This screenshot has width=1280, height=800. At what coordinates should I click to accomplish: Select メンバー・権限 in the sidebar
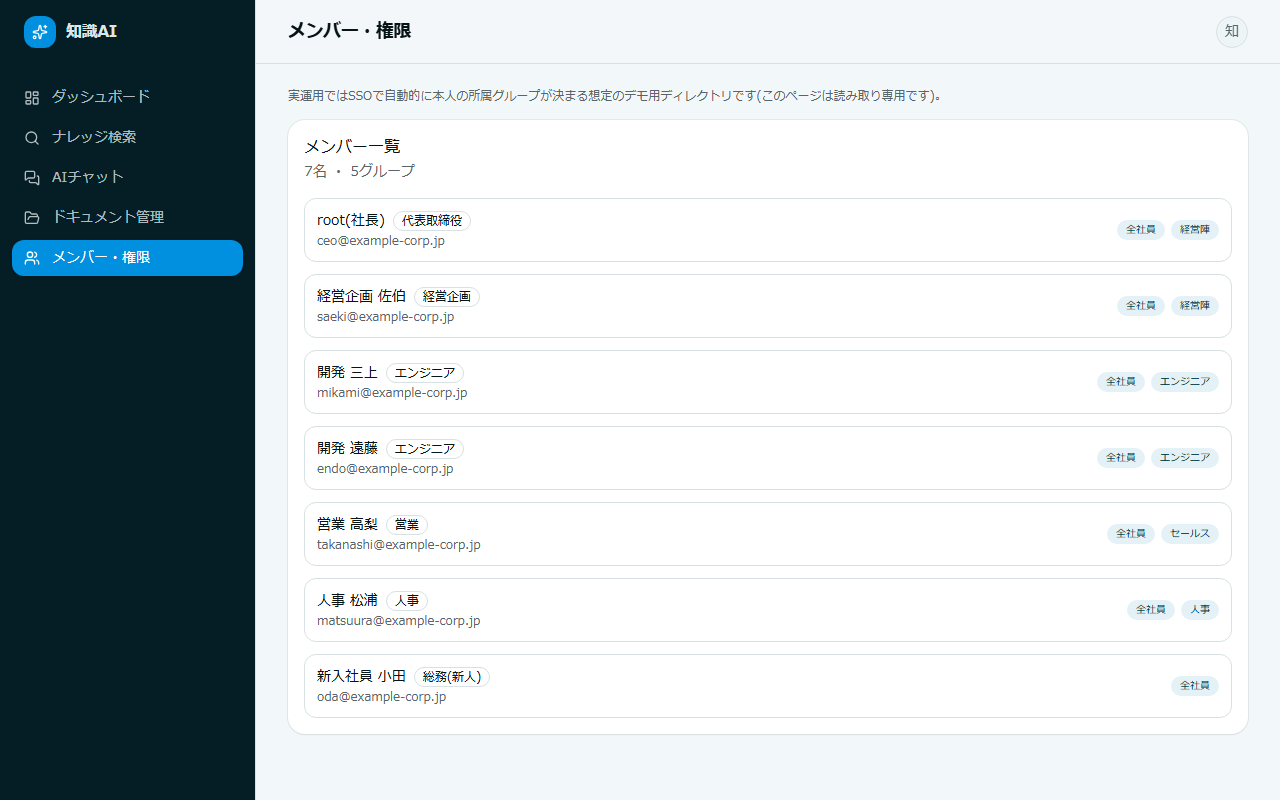pos(127,258)
